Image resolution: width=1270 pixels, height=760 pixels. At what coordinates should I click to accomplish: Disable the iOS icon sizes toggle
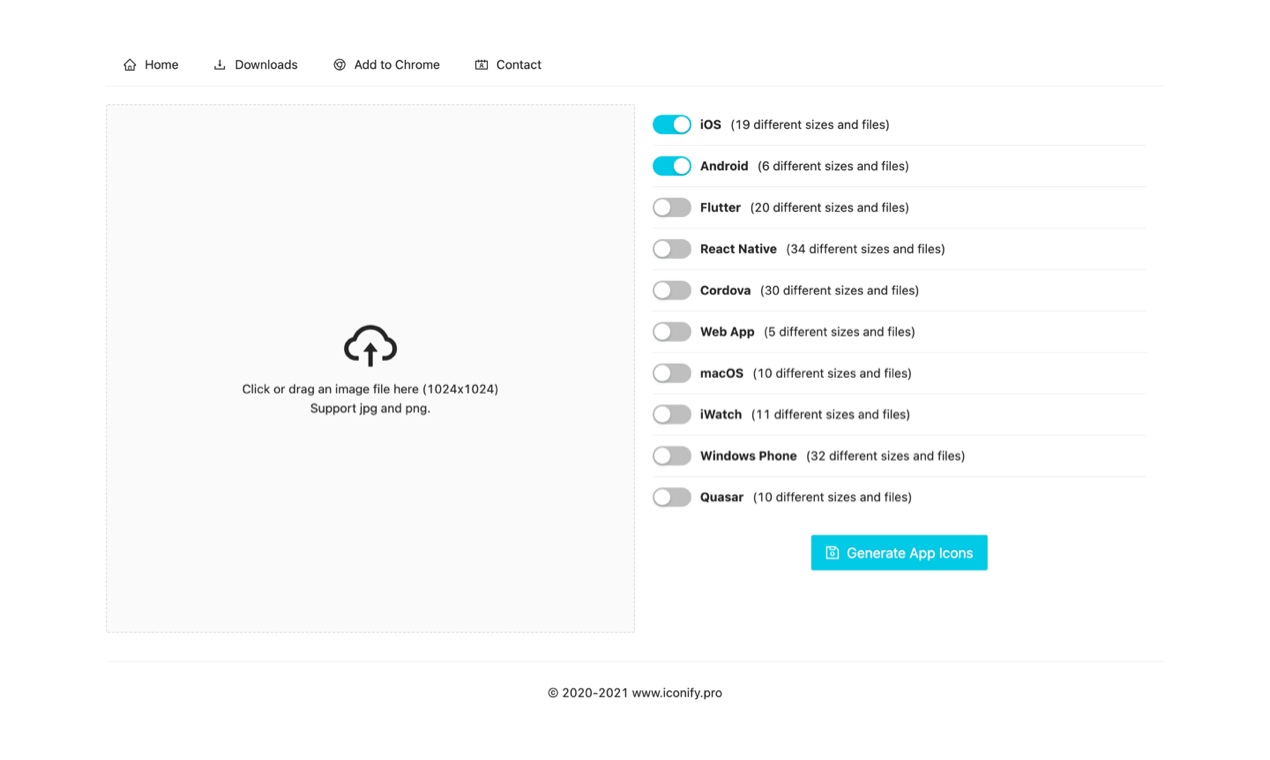pyautogui.click(x=671, y=124)
